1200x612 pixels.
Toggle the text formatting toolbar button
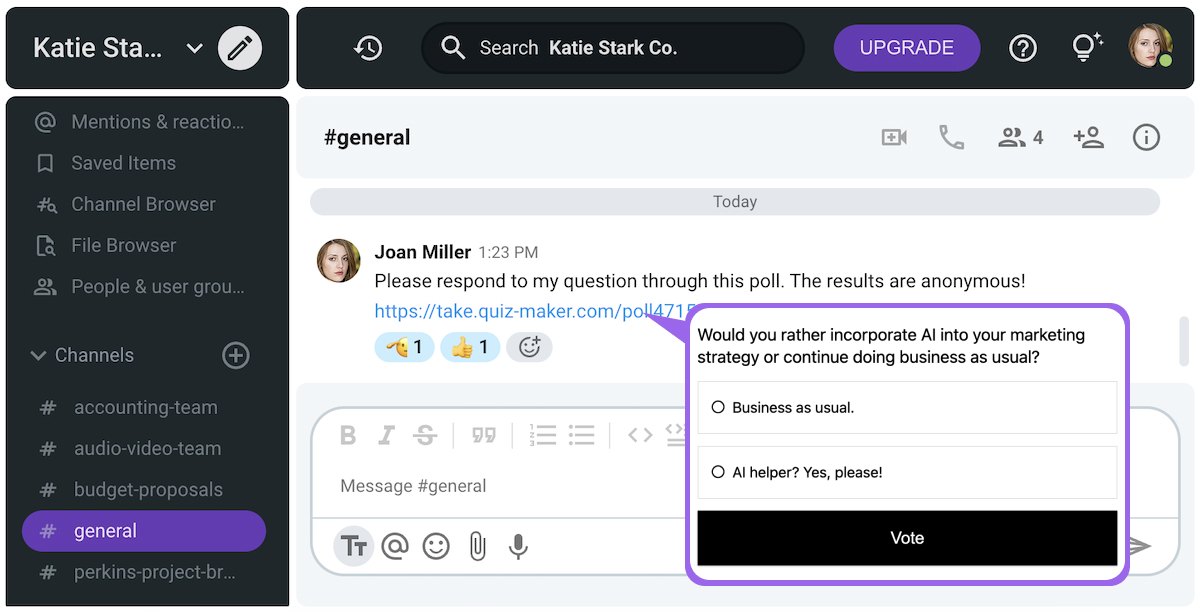[353, 546]
